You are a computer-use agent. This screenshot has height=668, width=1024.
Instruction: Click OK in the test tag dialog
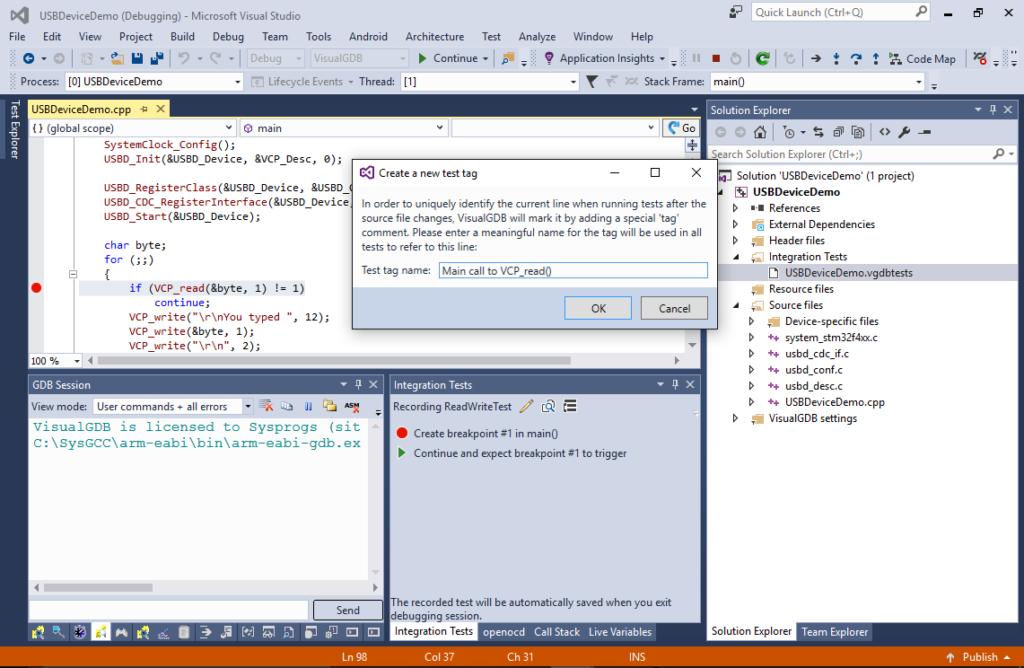pyautogui.click(x=597, y=308)
